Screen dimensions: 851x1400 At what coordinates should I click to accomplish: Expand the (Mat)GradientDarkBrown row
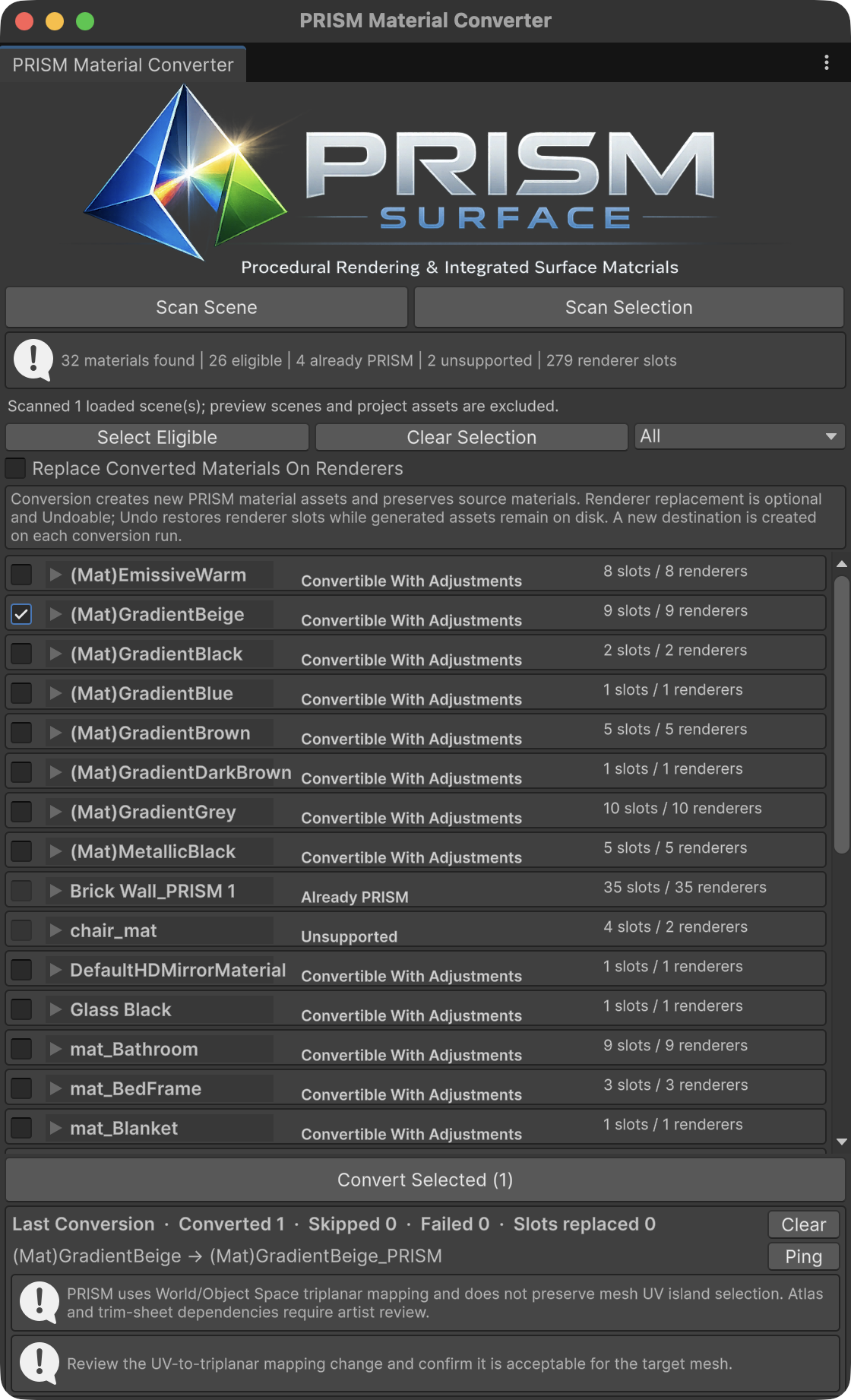55,772
